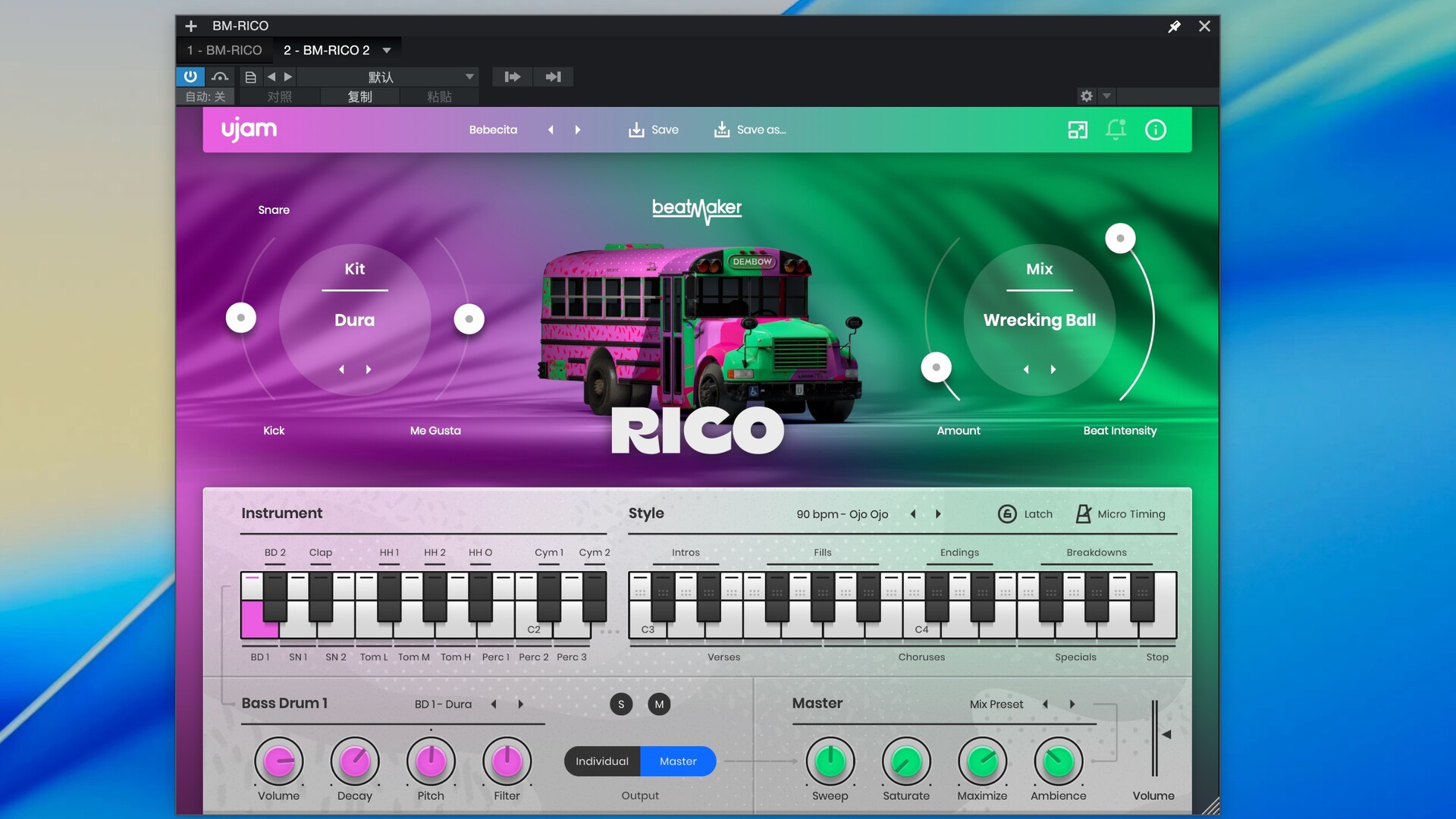The width and height of the screenshot is (1456, 819).
Task: Switch to 1 - BM-RICO tab
Action: (224, 50)
